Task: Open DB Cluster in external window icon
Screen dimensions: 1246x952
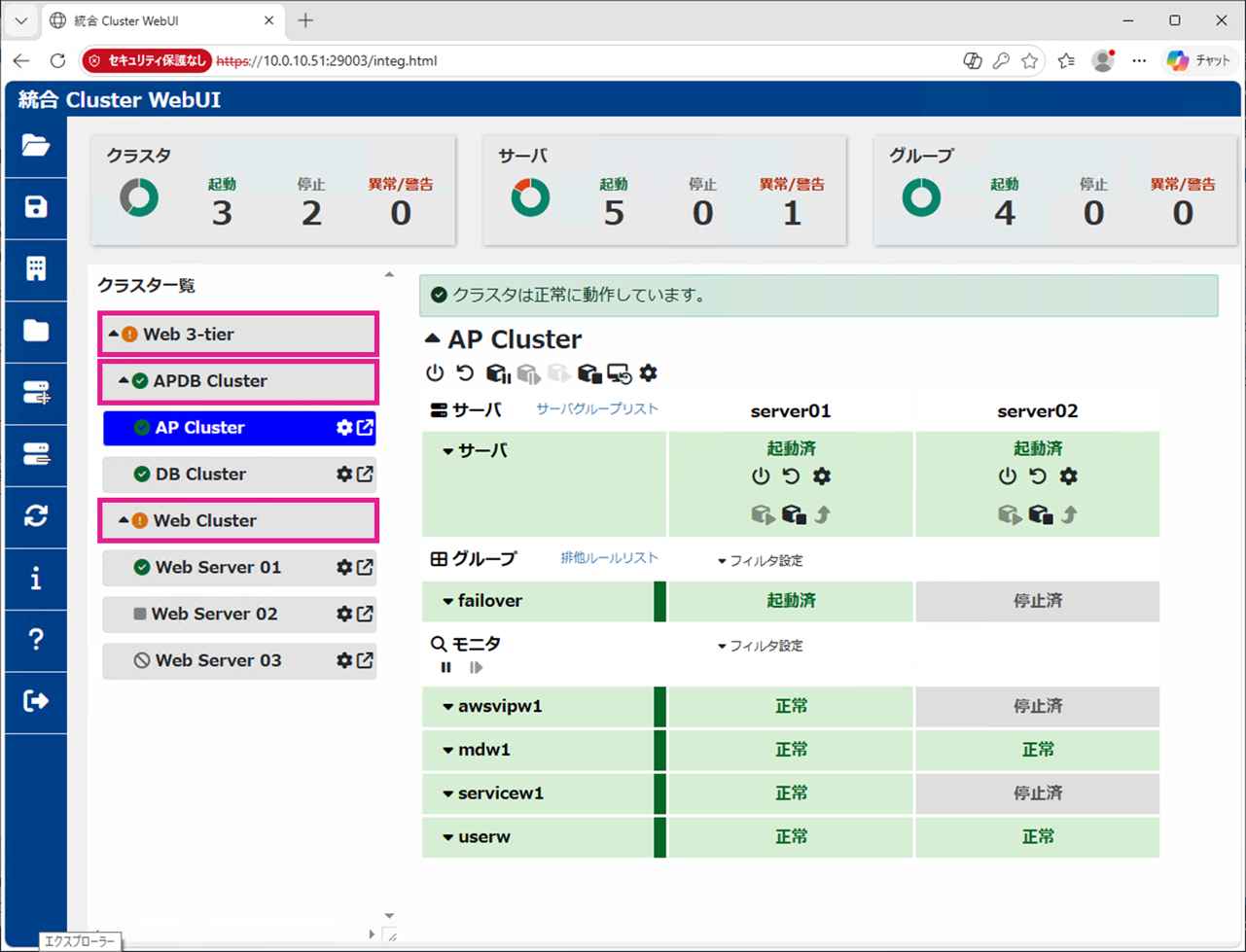Action: (365, 475)
